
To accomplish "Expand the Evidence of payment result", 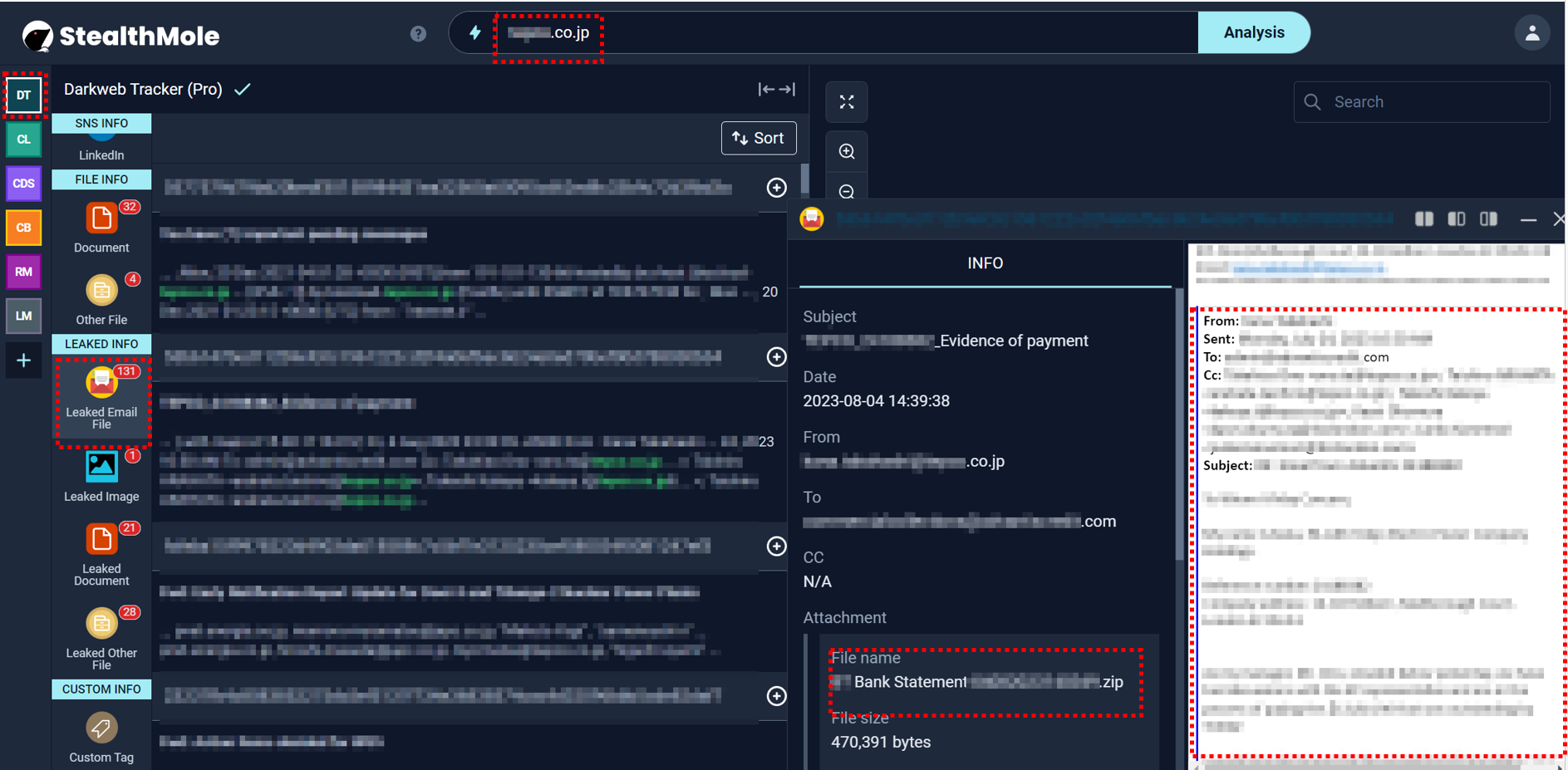I will [x=776, y=357].
